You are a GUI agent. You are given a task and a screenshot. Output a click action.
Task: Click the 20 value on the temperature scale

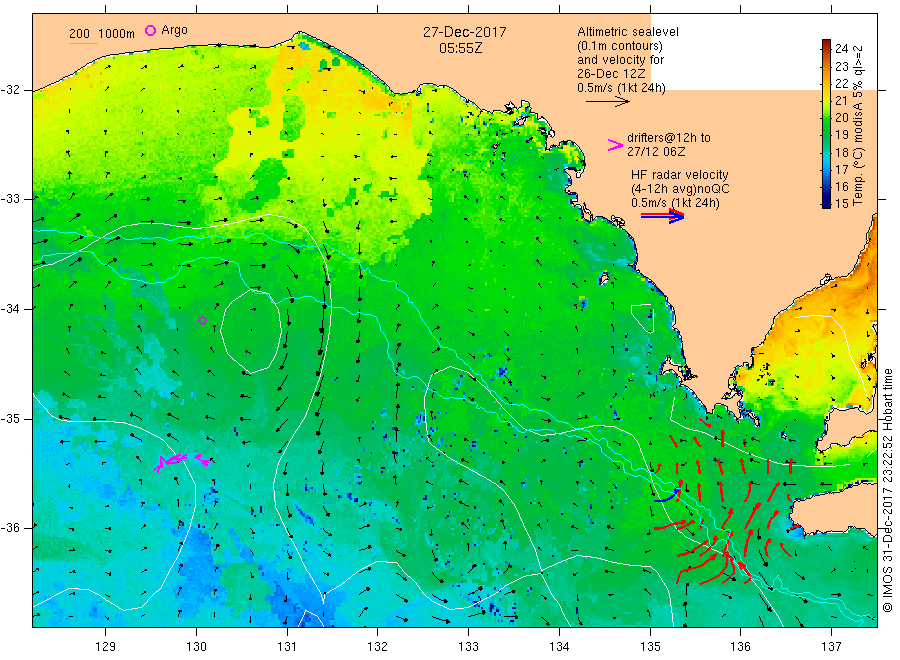pyautogui.click(x=841, y=117)
